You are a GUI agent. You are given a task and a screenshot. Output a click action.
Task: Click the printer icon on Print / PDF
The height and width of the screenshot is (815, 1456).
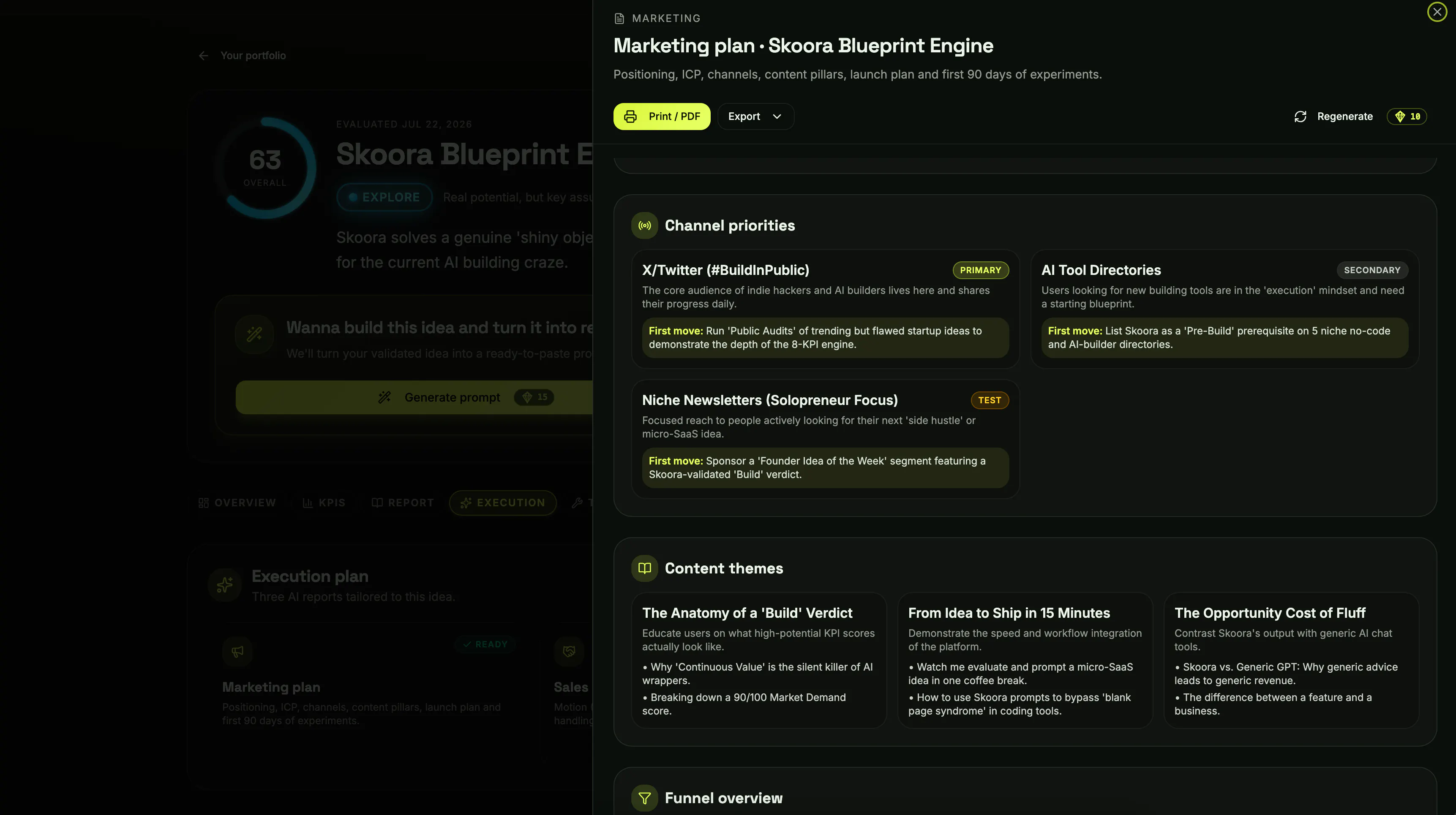[x=630, y=117]
